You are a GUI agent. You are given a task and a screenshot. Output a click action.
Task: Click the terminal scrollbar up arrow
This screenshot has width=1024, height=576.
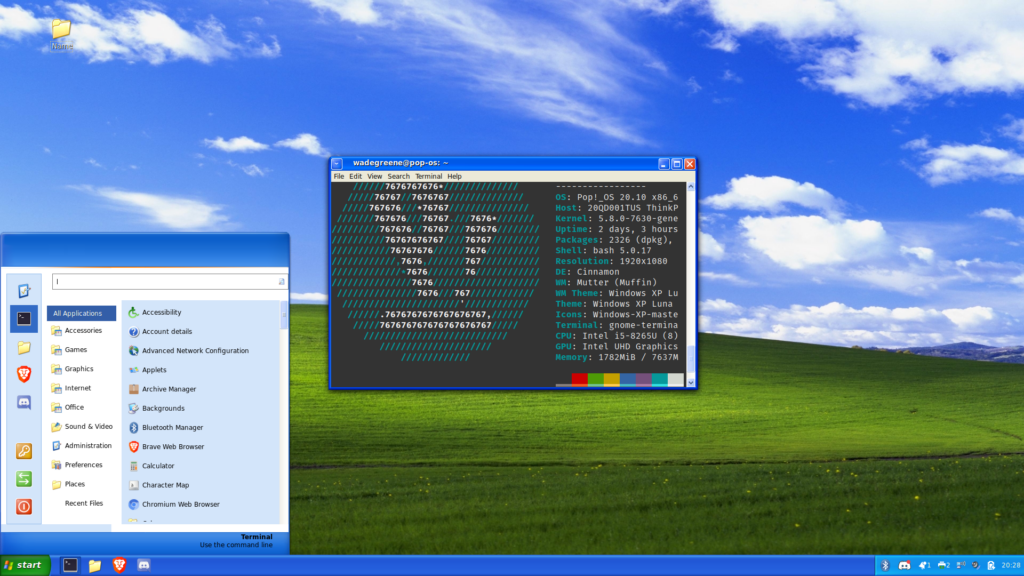point(690,187)
